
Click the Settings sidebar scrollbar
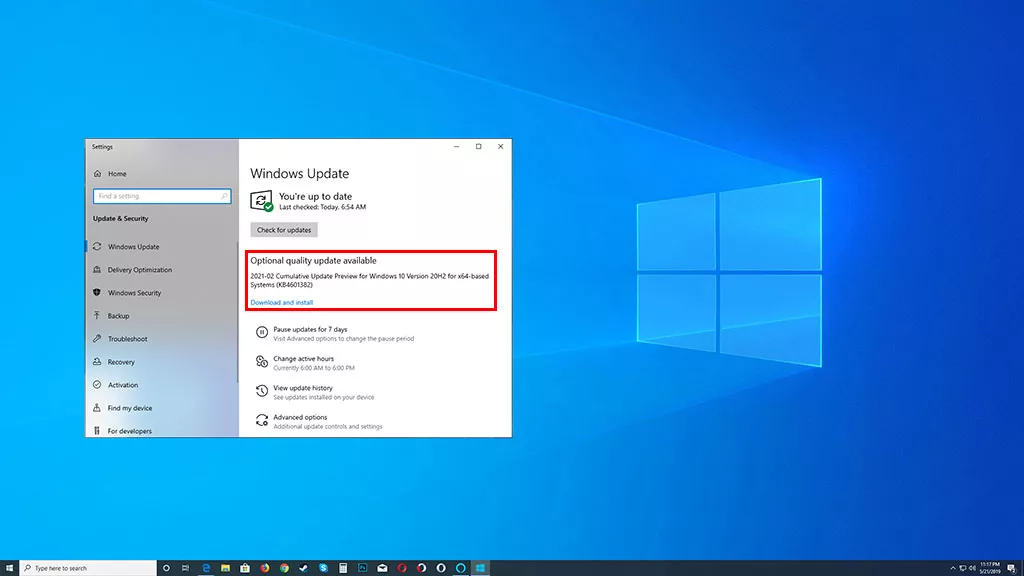[x=238, y=312]
